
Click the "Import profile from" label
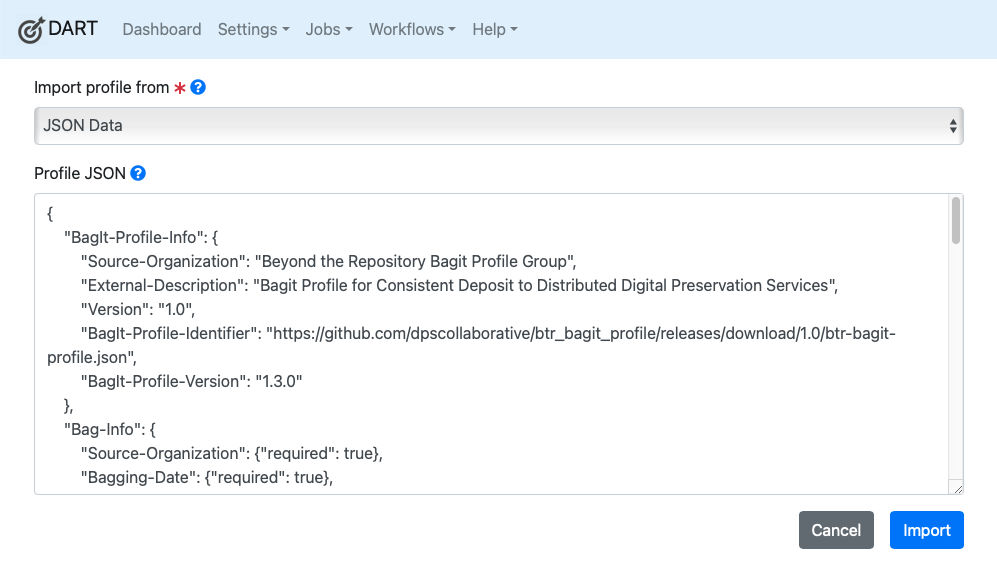point(102,88)
